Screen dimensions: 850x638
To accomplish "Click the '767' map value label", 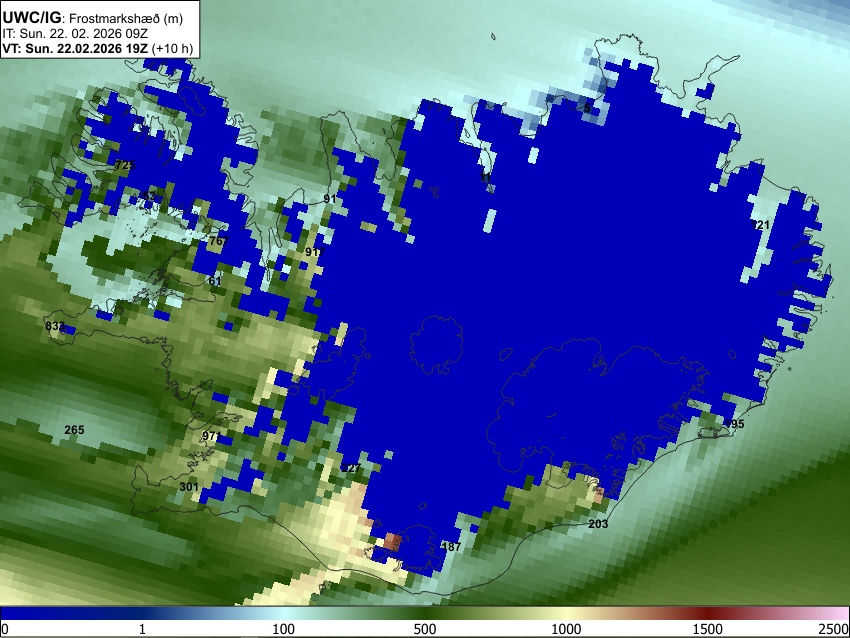I will tap(219, 241).
